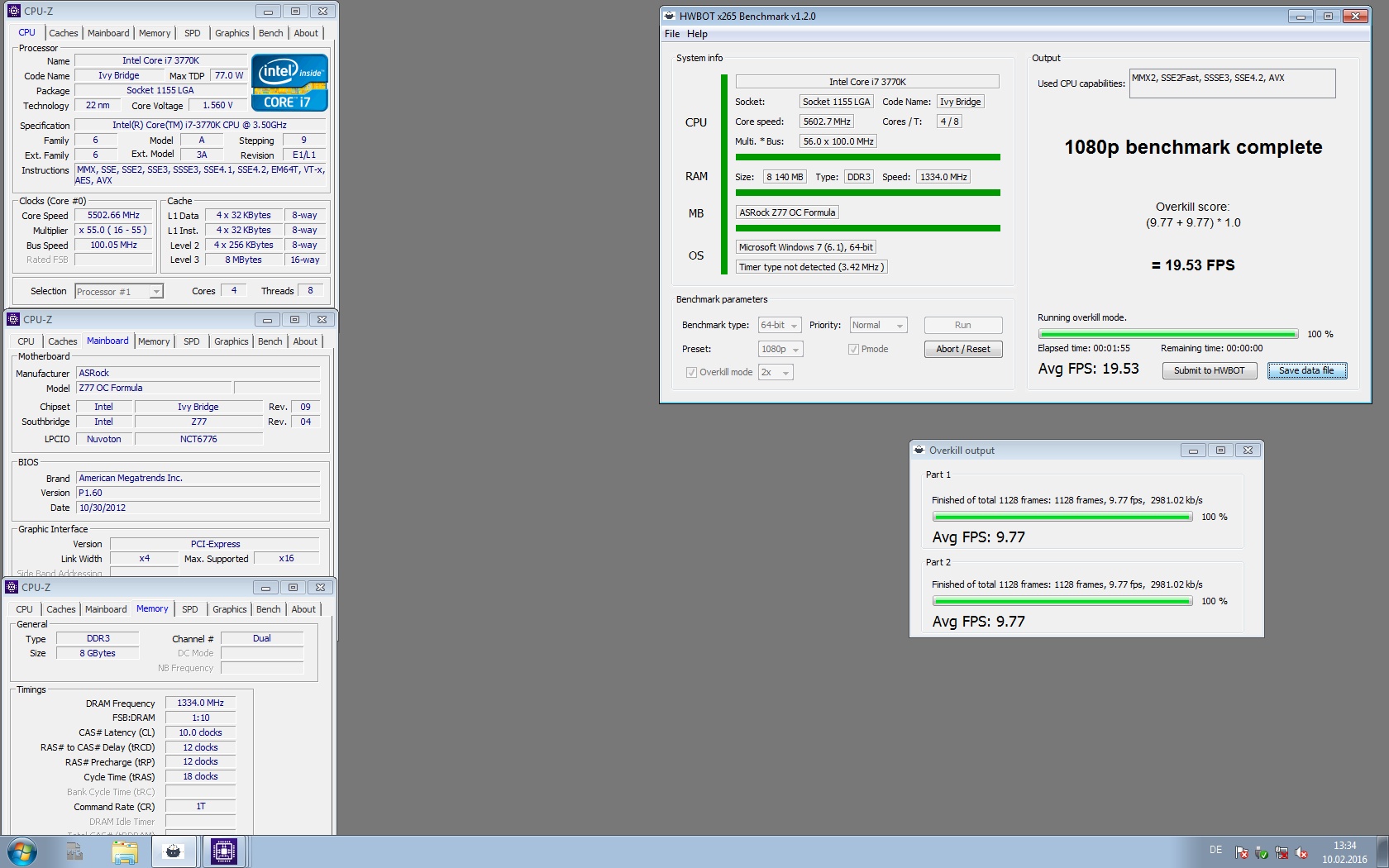Viewport: 1389px width, 868px height.
Task: Click the Memory CPU-Z window title icon
Action: [12, 588]
